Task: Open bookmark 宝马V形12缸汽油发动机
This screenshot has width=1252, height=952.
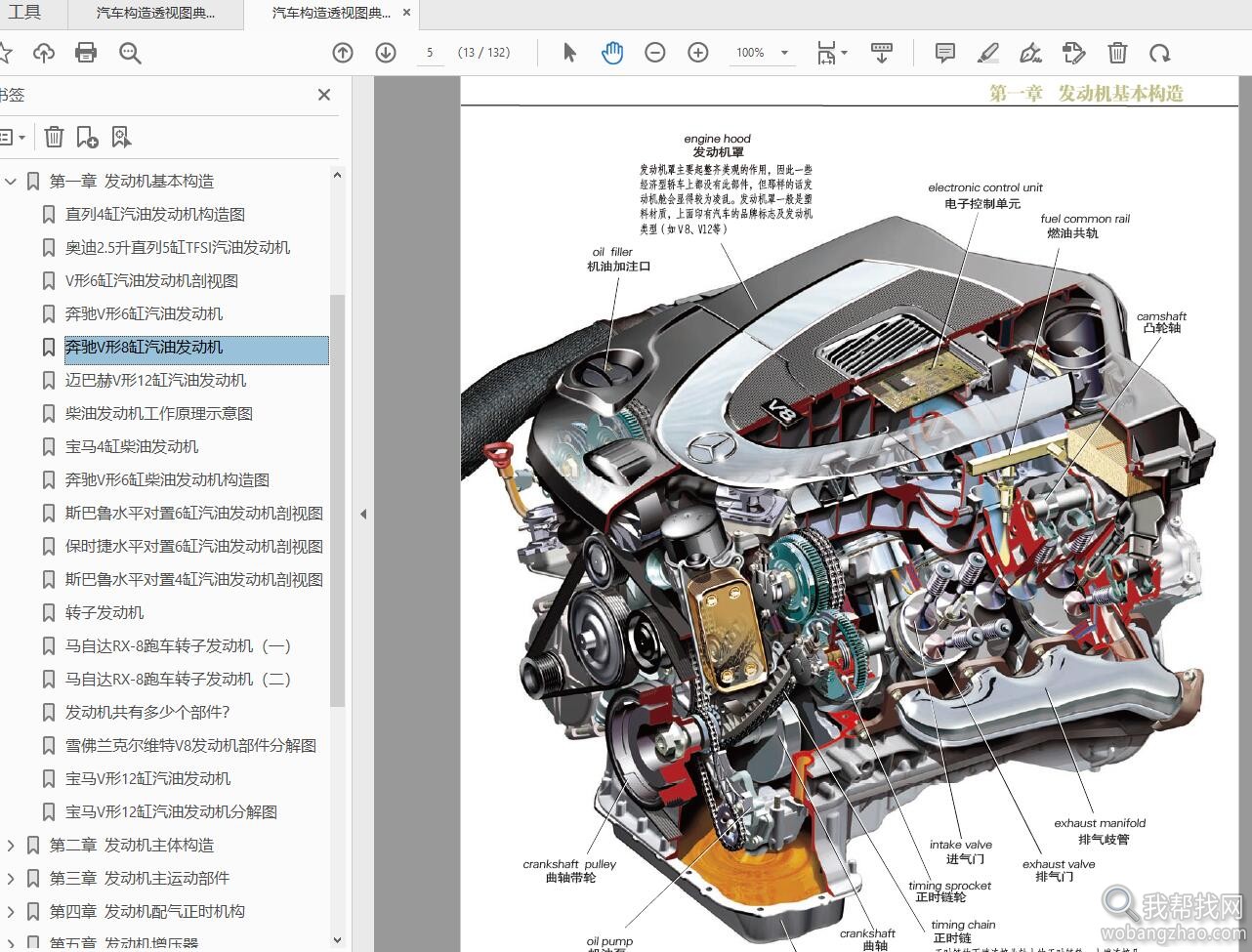Action: [x=147, y=778]
